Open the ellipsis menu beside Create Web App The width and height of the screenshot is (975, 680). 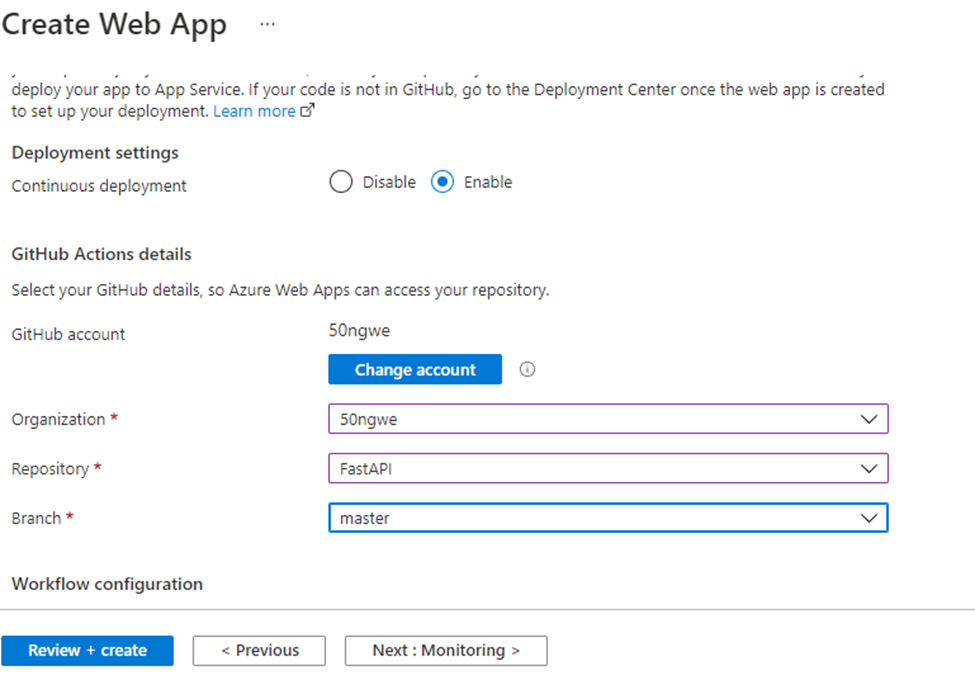click(267, 24)
